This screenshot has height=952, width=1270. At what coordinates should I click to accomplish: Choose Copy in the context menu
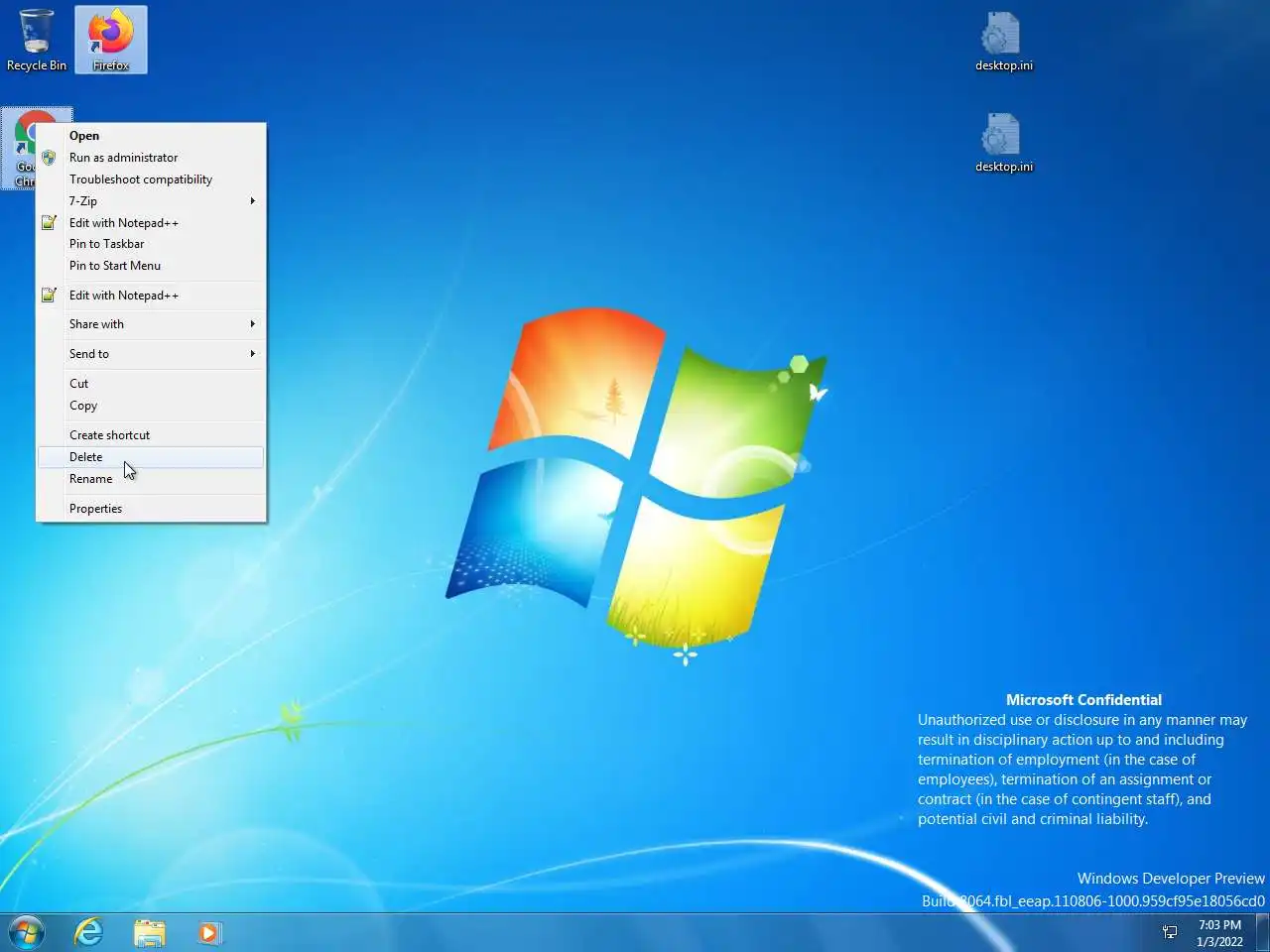coord(151,406)
